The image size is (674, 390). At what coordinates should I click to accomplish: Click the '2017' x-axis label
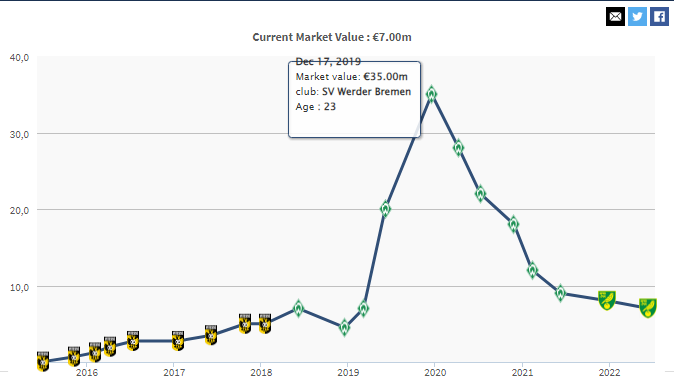point(174,372)
